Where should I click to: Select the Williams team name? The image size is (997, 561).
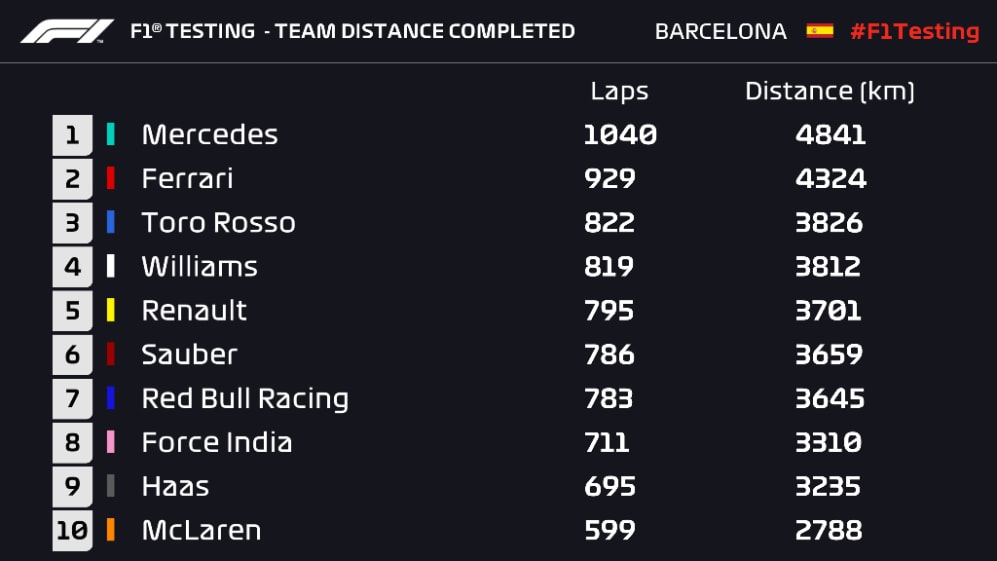tap(199, 266)
